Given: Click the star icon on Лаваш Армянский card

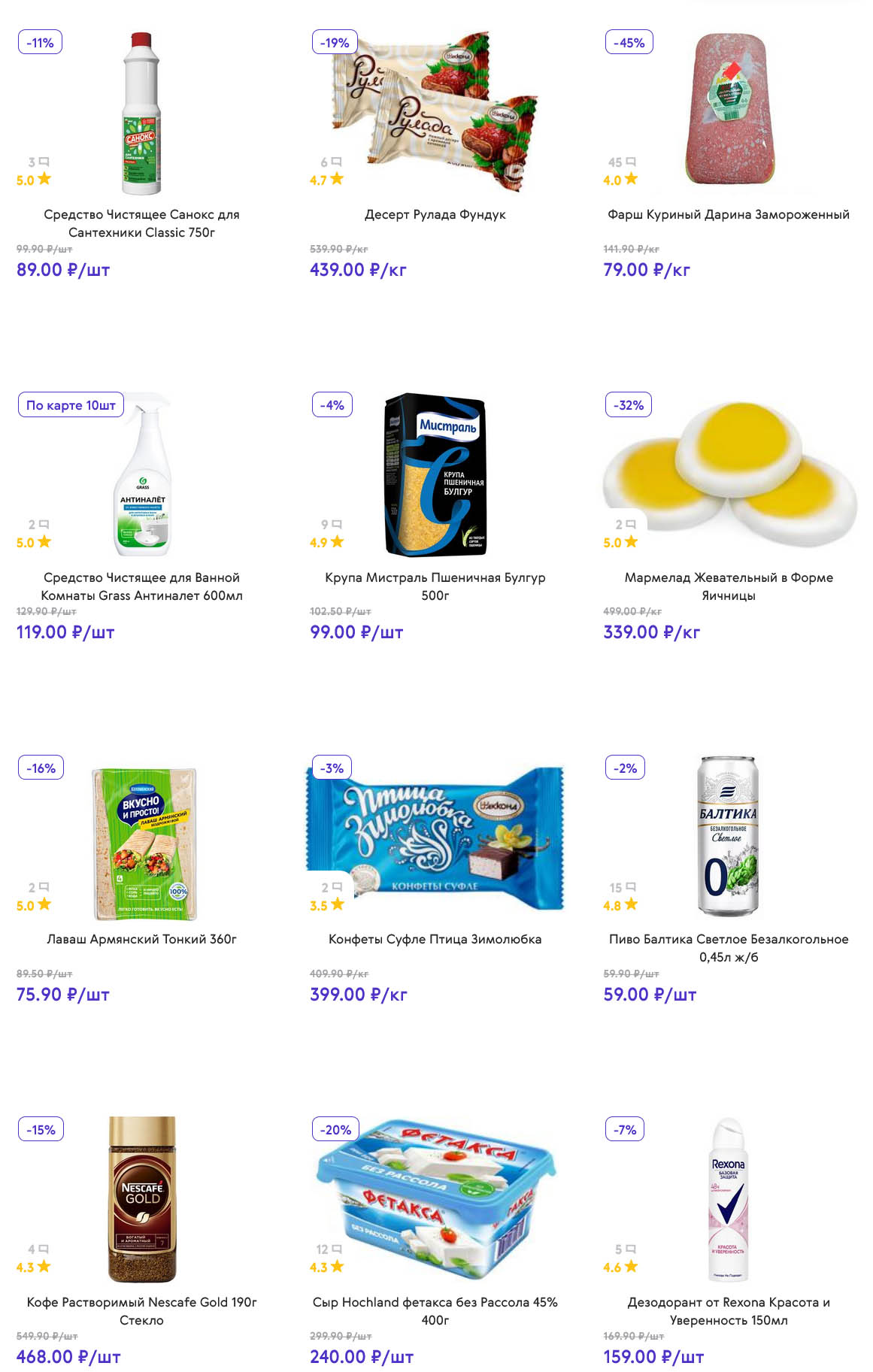Looking at the screenshot, I should (44, 904).
